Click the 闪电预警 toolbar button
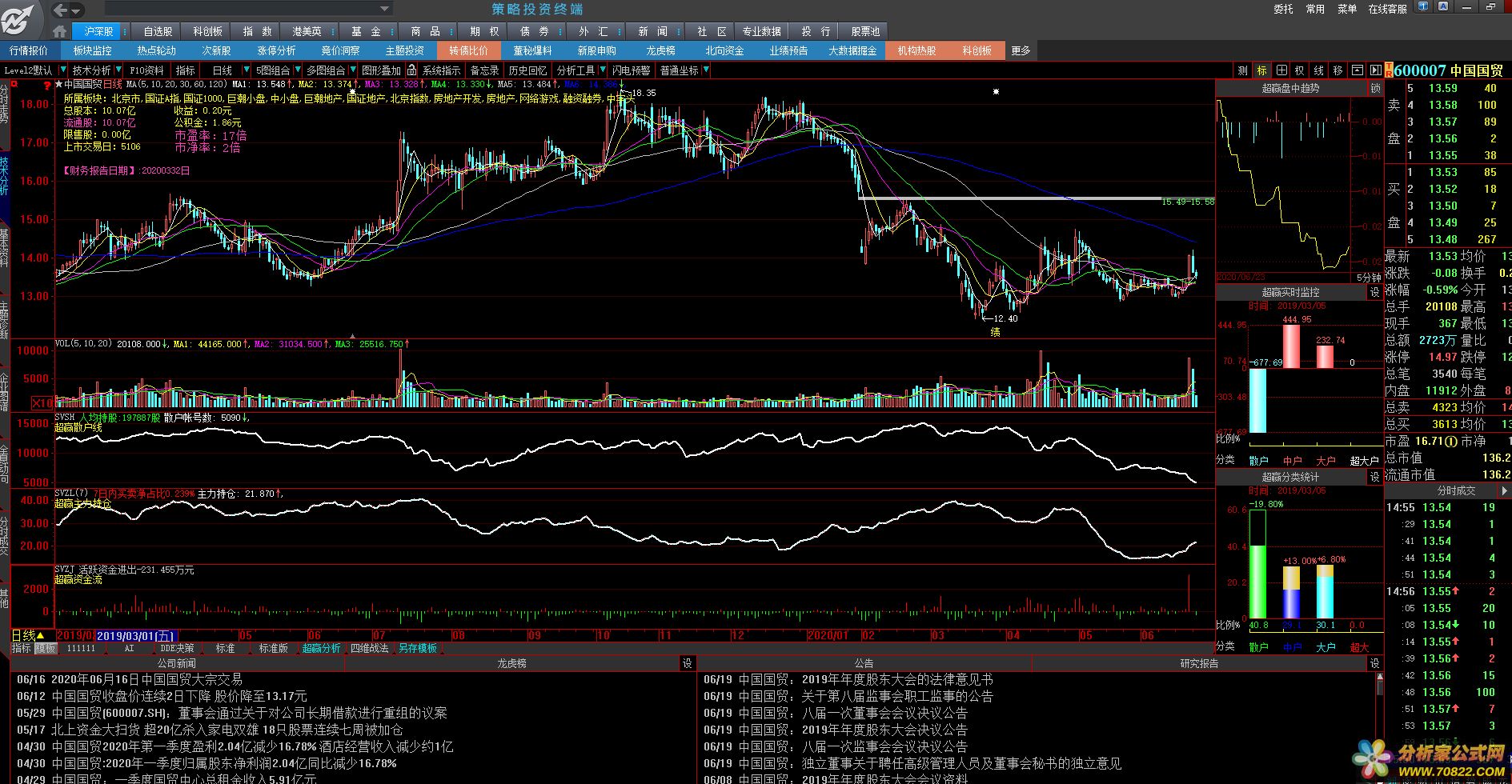Viewport: 1512px width, 784px height. point(632,70)
